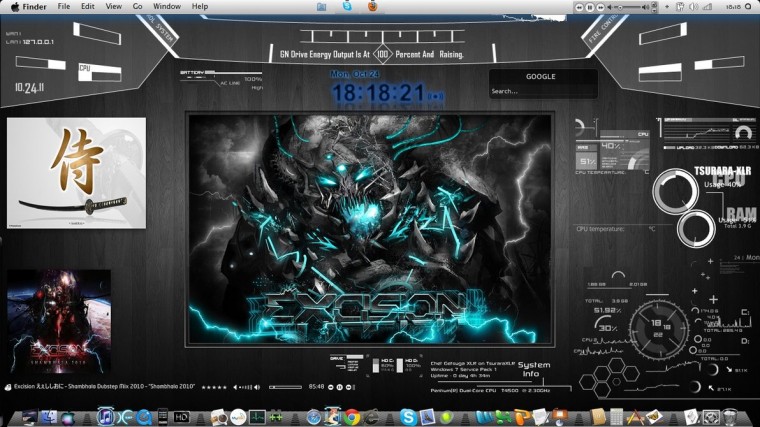The height and width of the screenshot is (427, 760).
Task: Open the Preview app in dock
Action: 219,417
